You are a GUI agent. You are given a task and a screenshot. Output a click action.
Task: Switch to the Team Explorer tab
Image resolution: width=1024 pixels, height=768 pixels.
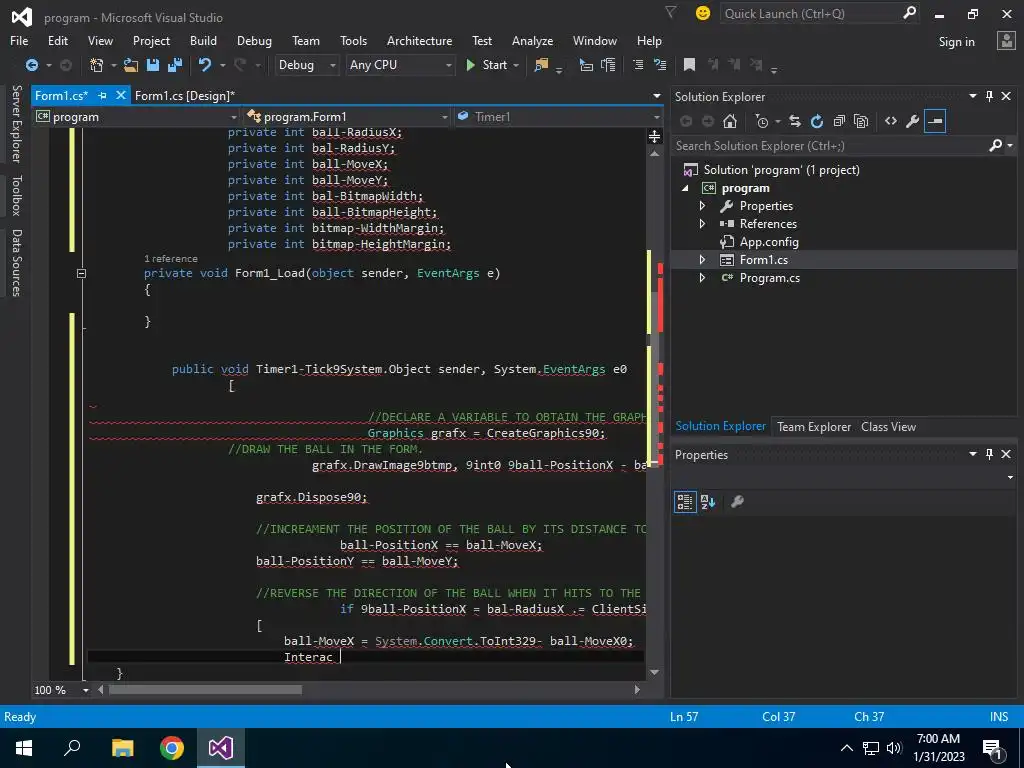tap(814, 426)
